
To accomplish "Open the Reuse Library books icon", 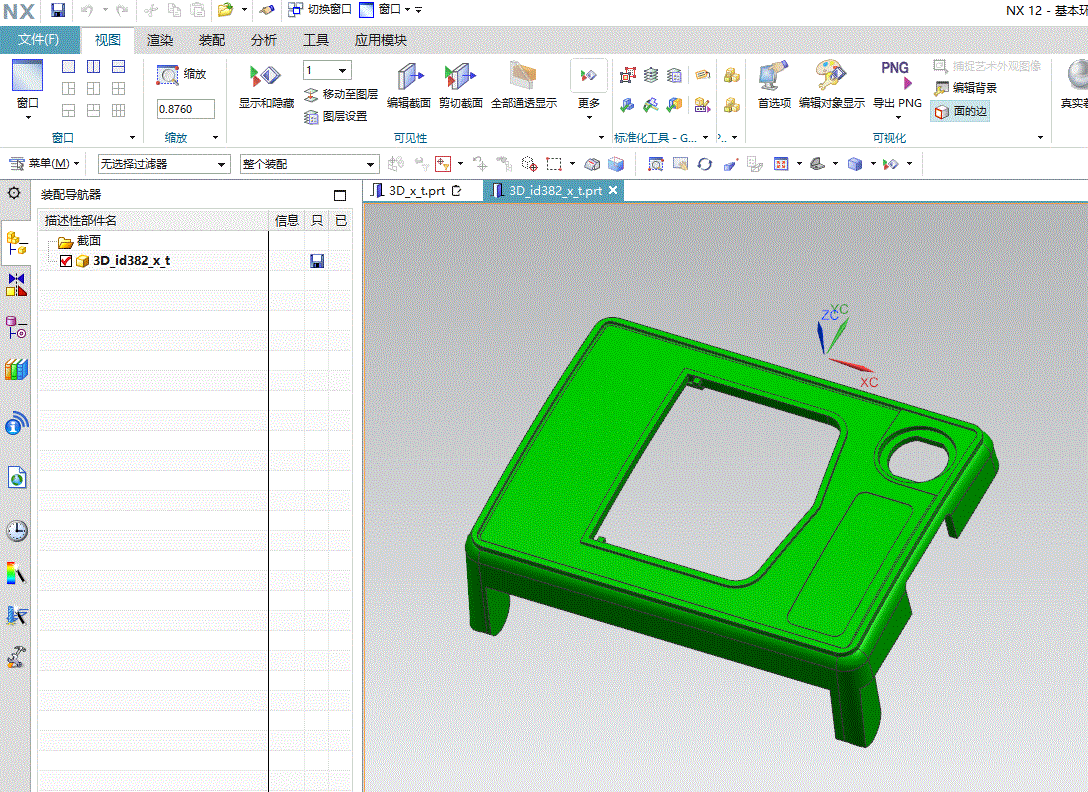I will pyautogui.click(x=17, y=369).
